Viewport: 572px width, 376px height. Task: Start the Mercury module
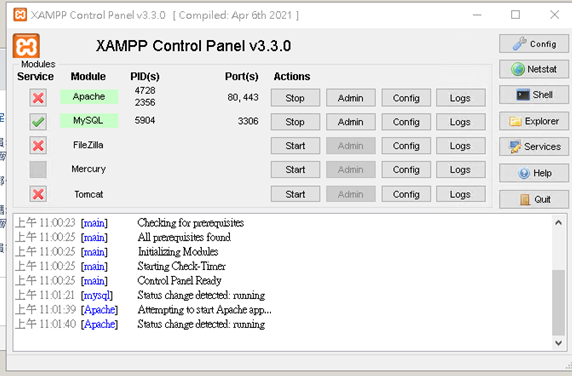[295, 170]
